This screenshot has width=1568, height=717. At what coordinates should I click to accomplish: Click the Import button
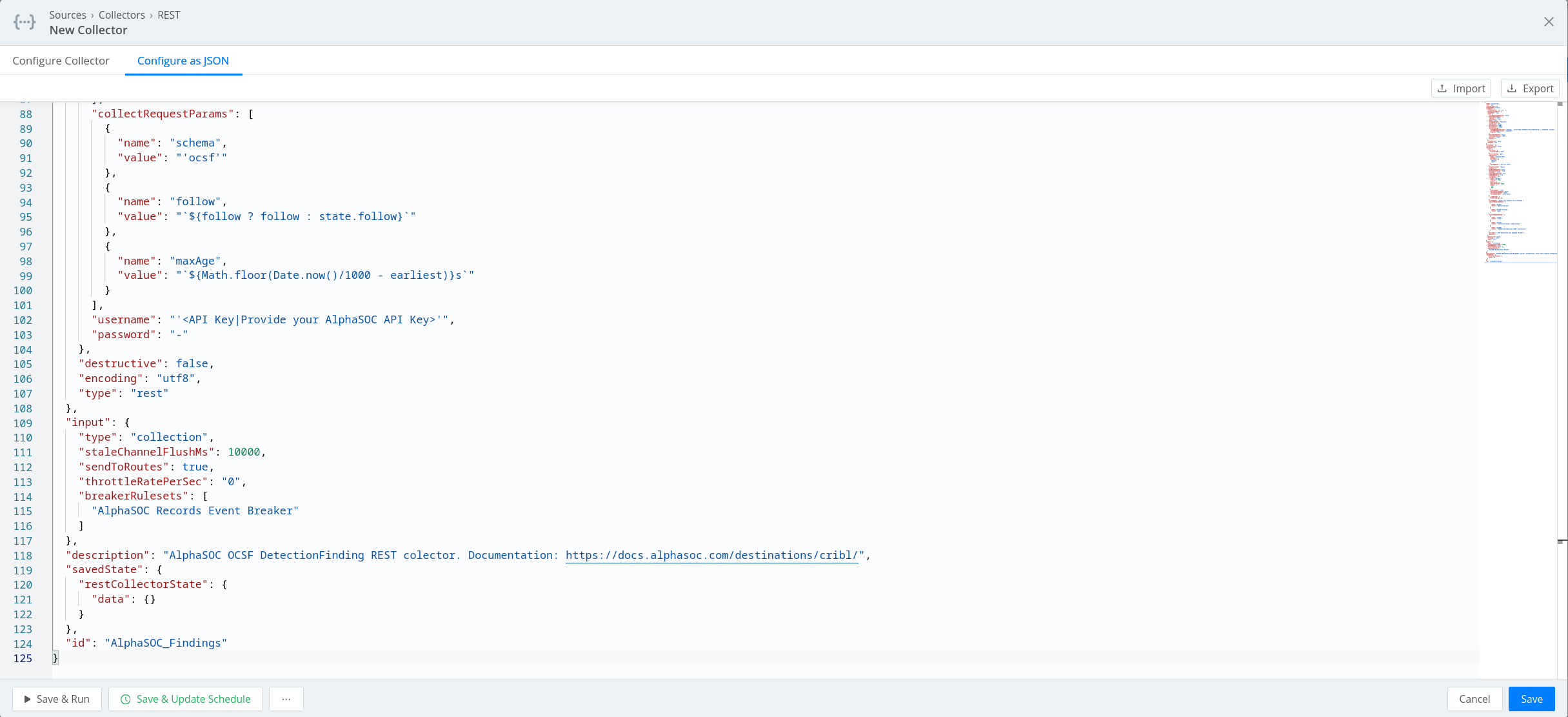click(1461, 88)
